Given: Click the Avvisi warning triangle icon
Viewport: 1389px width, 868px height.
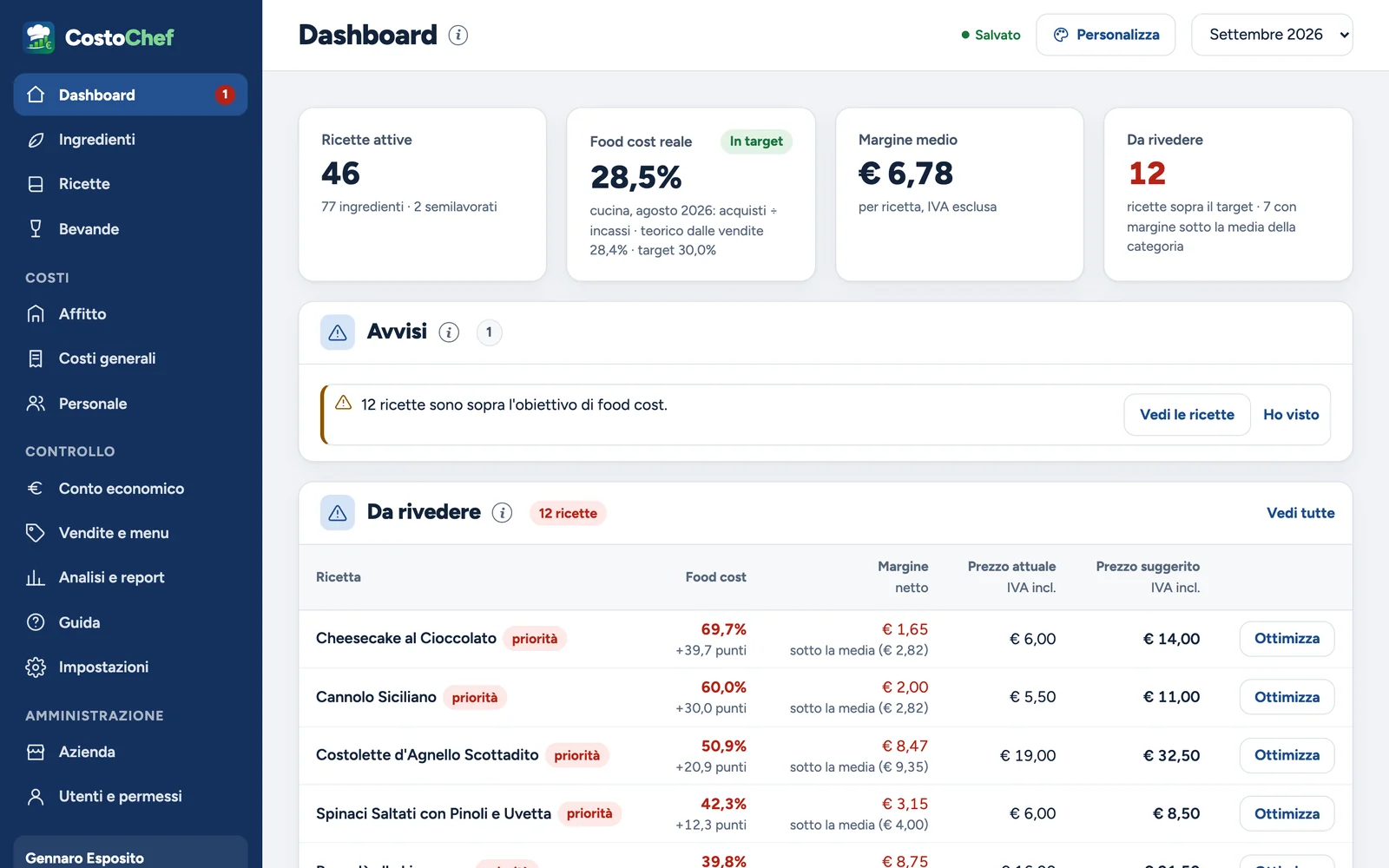Looking at the screenshot, I should pyautogui.click(x=338, y=332).
